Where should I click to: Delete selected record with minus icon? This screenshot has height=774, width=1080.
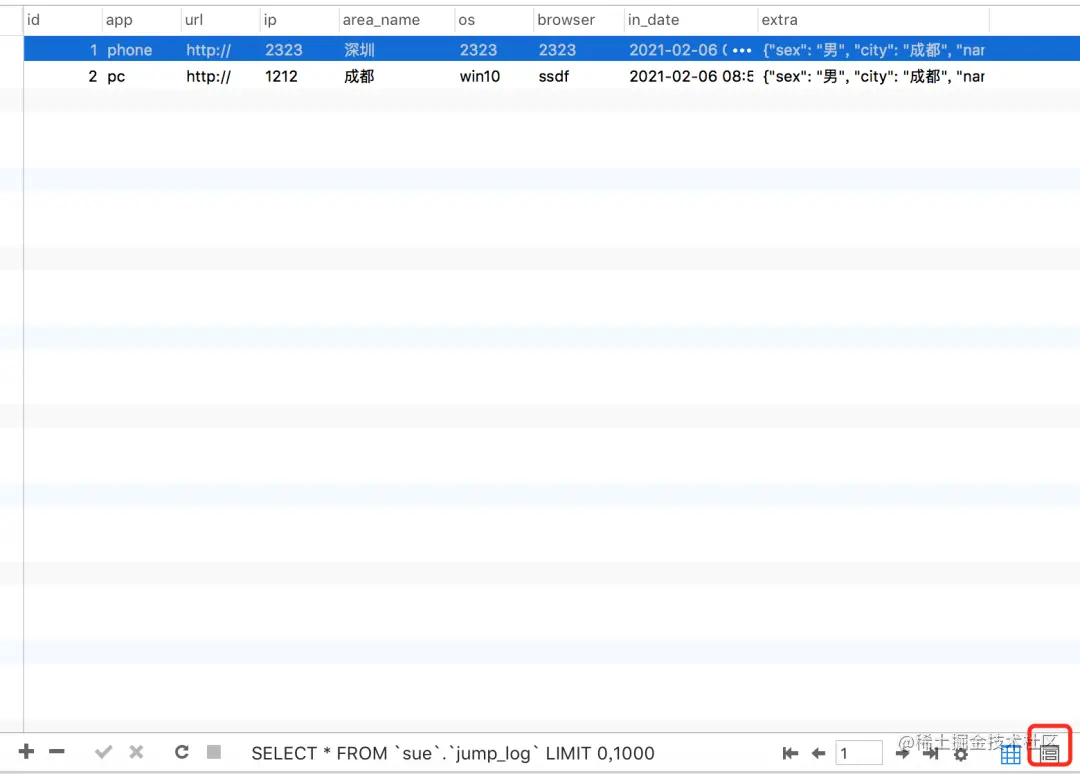(57, 751)
